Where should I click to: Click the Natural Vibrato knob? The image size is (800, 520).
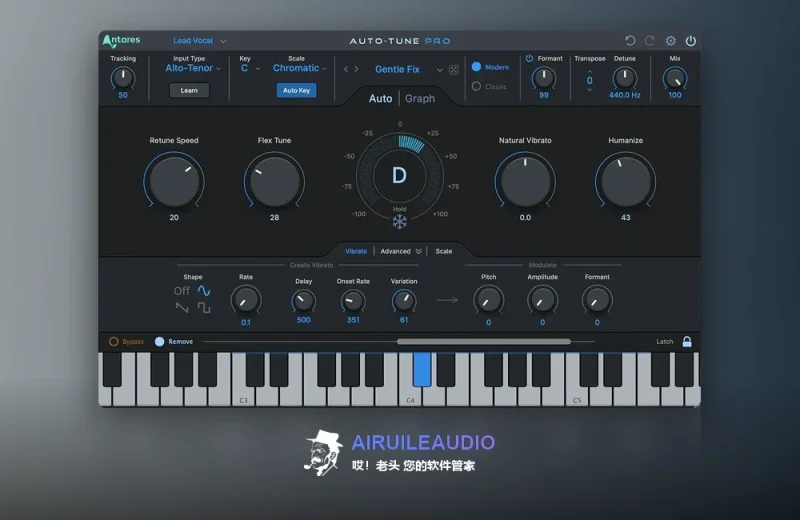click(x=525, y=182)
